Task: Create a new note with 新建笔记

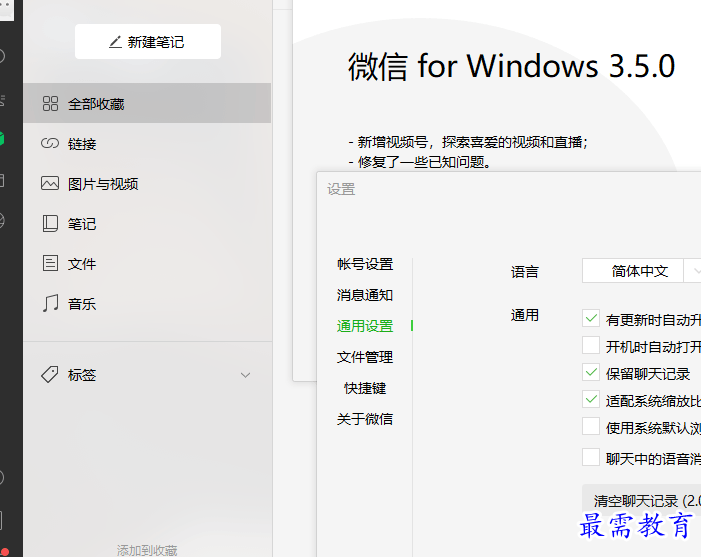Action: tap(148, 42)
